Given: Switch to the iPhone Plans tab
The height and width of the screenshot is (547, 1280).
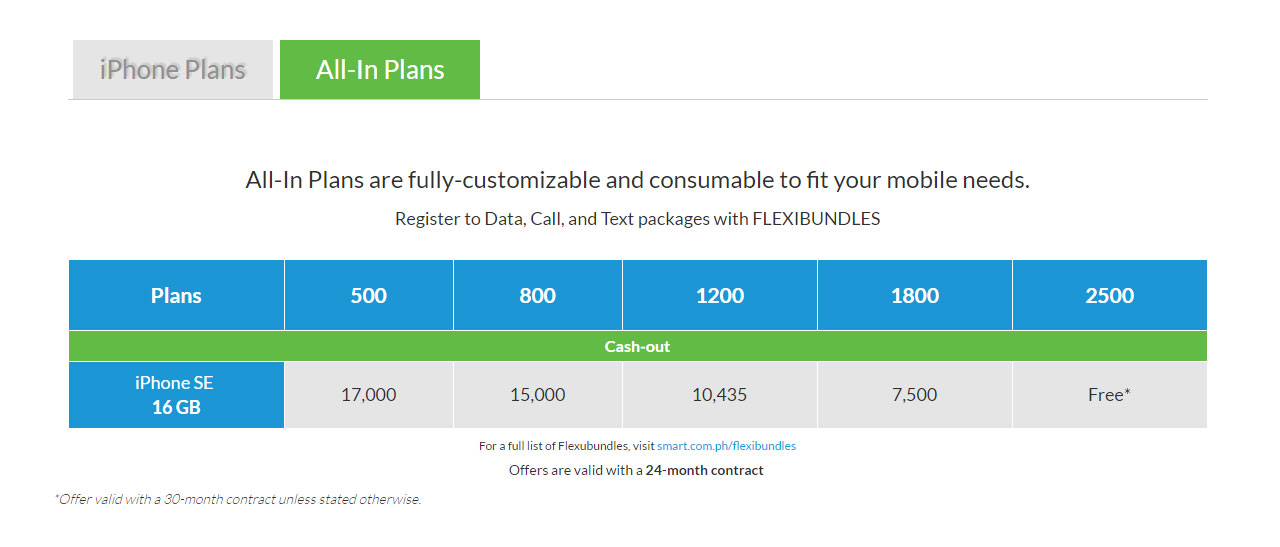Looking at the screenshot, I should click(172, 69).
